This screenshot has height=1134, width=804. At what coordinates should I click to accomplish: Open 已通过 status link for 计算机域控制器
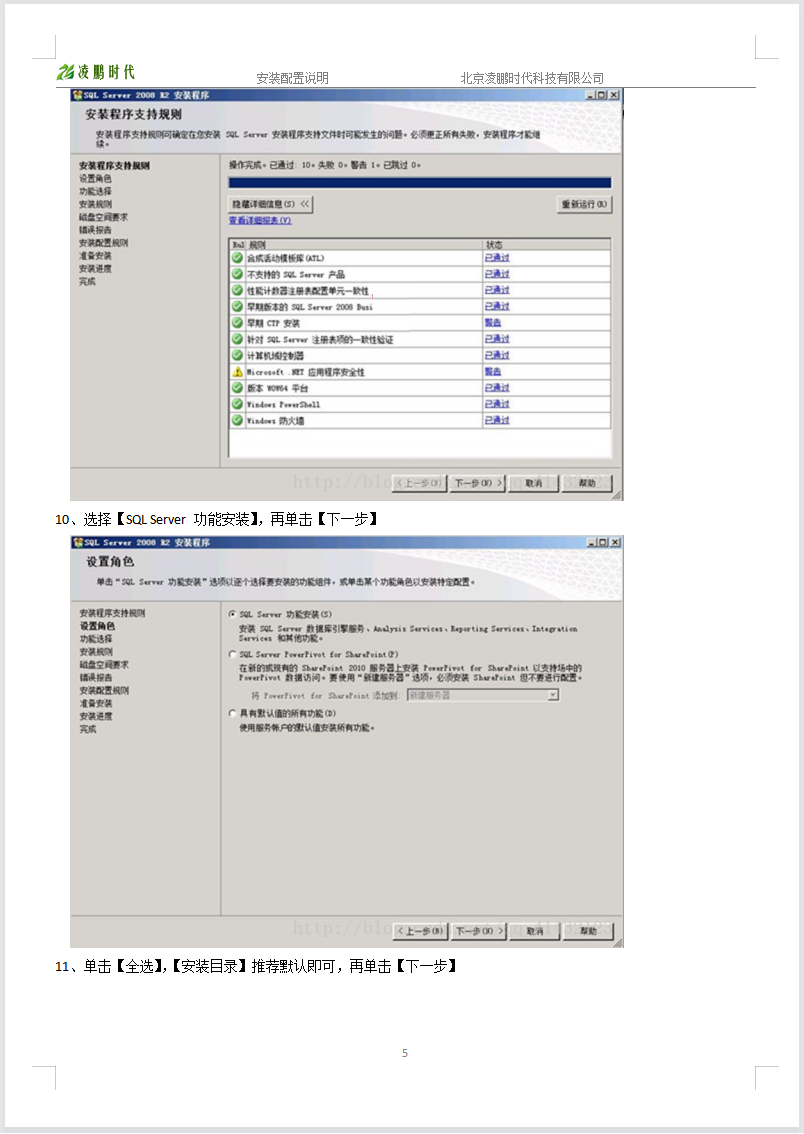pyautogui.click(x=497, y=355)
